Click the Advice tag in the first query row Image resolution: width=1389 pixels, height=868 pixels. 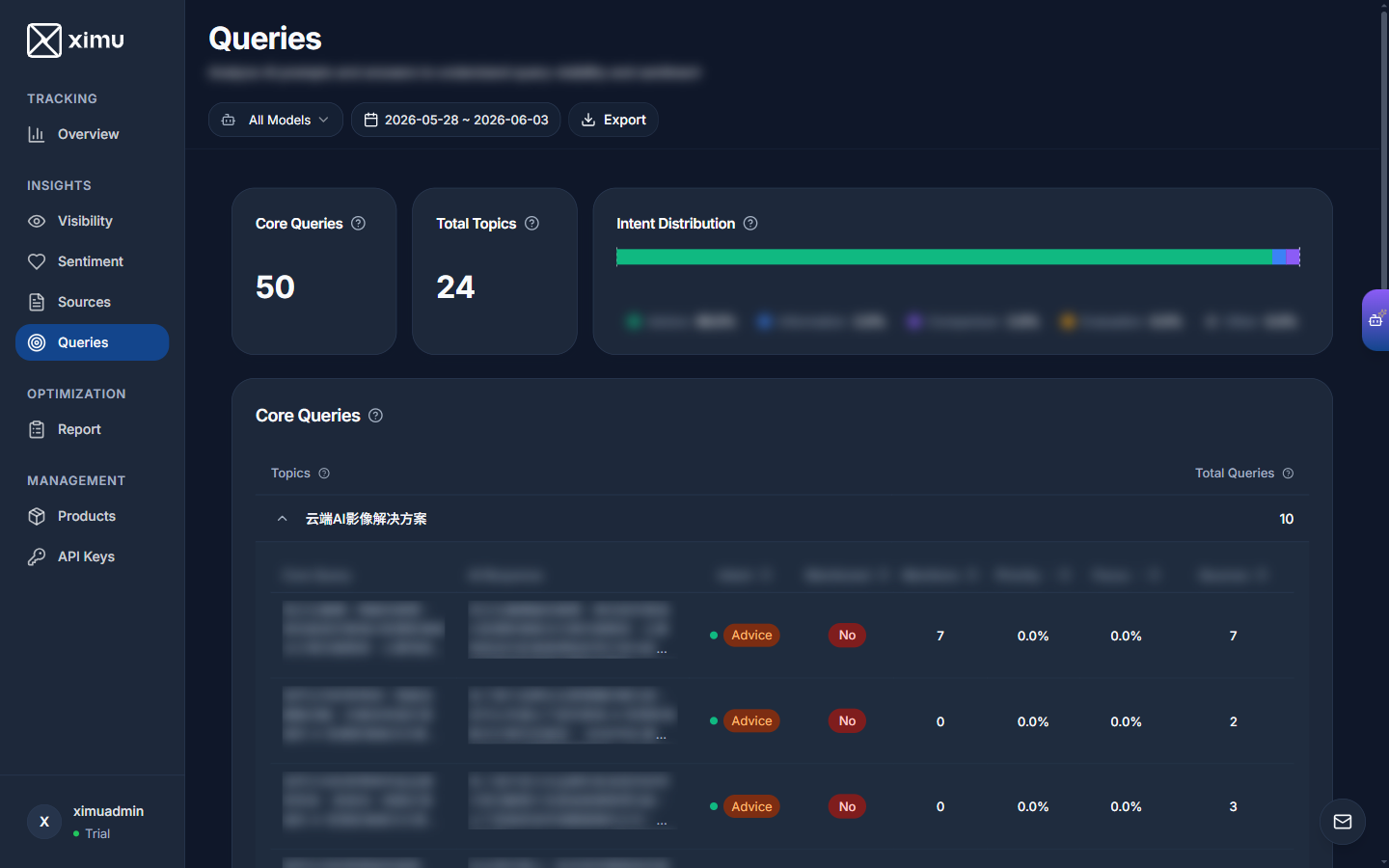coord(751,636)
